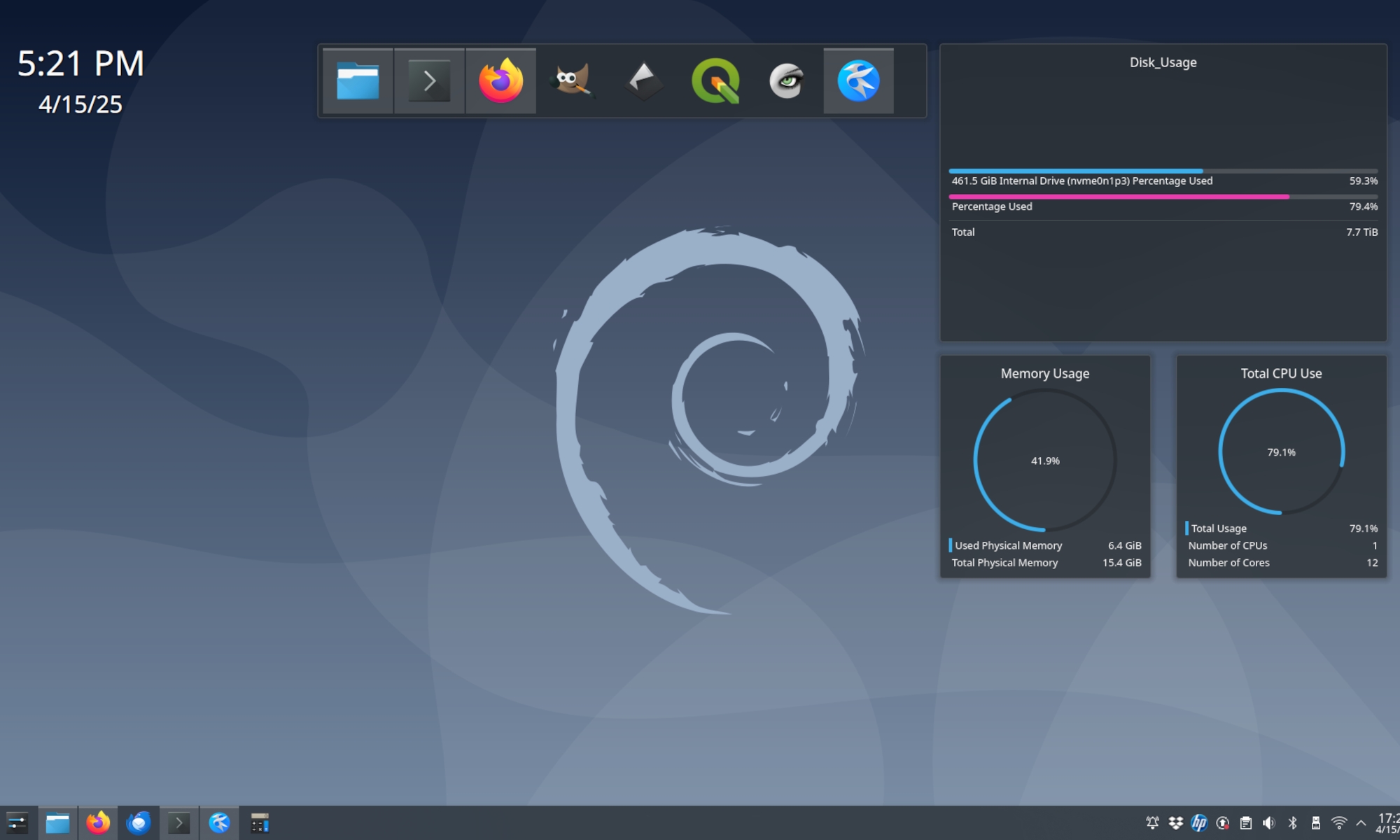Launch QGIS from the desktop dock
Screen dimensions: 1400x840
coord(715,81)
